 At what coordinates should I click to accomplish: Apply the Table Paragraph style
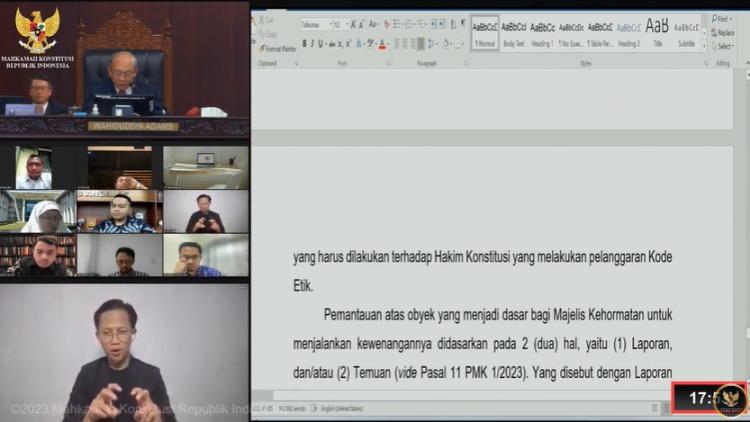pyautogui.click(x=600, y=33)
